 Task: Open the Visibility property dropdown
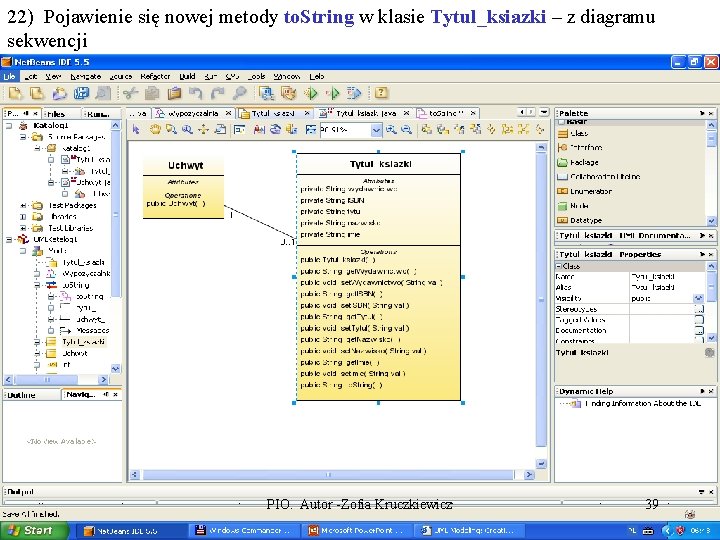(x=698, y=298)
